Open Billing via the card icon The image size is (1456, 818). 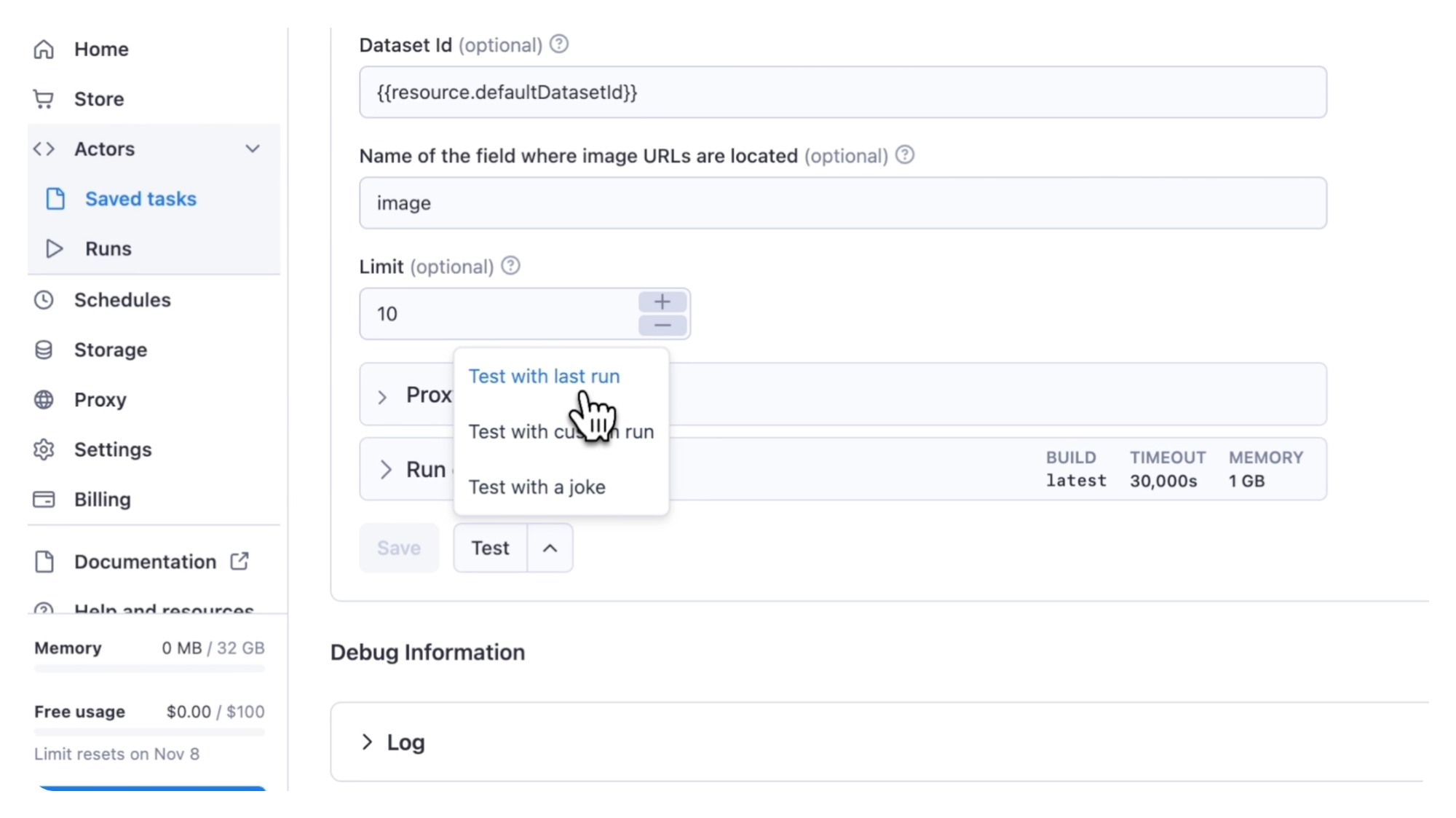(x=44, y=499)
